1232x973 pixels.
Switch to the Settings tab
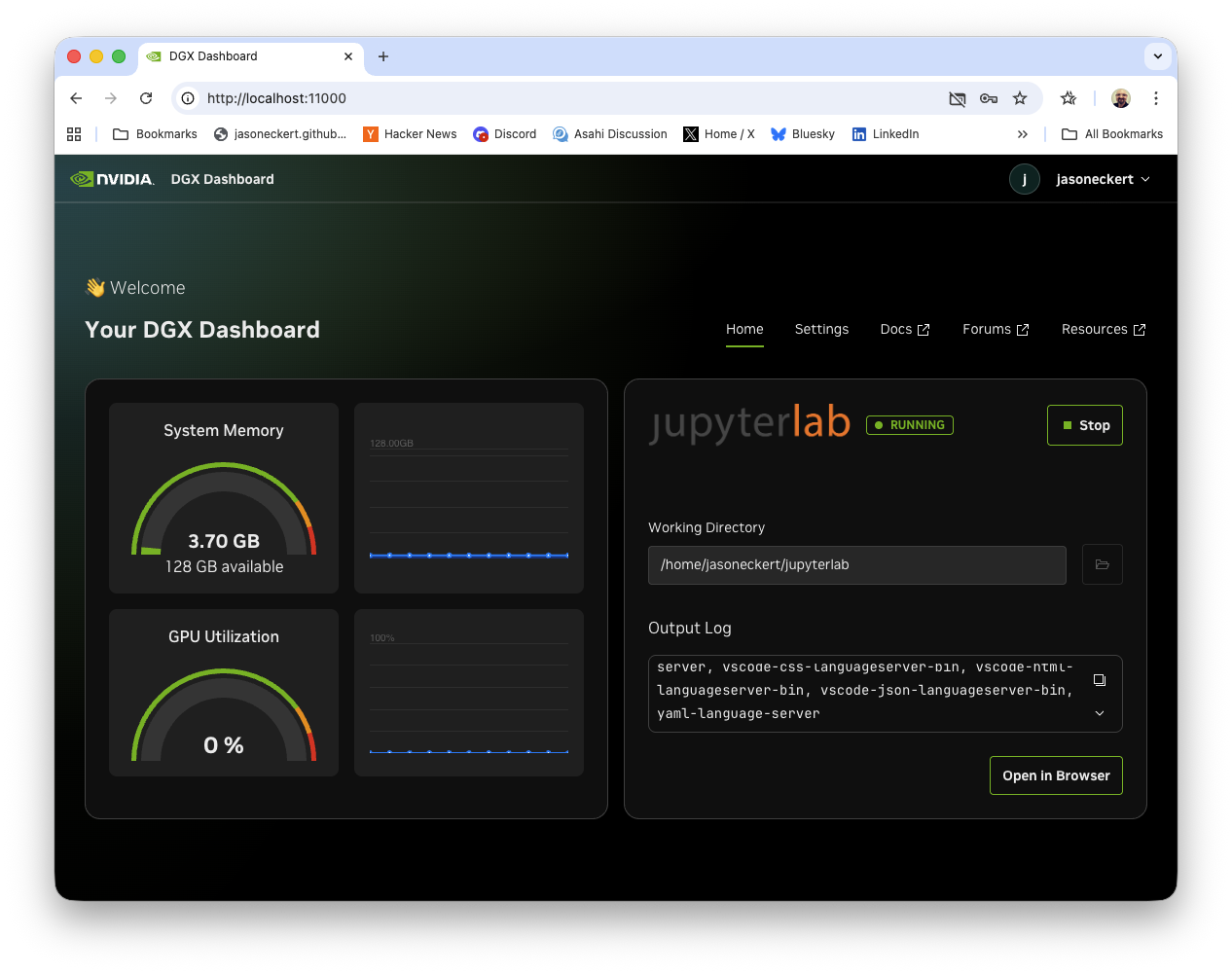[821, 329]
